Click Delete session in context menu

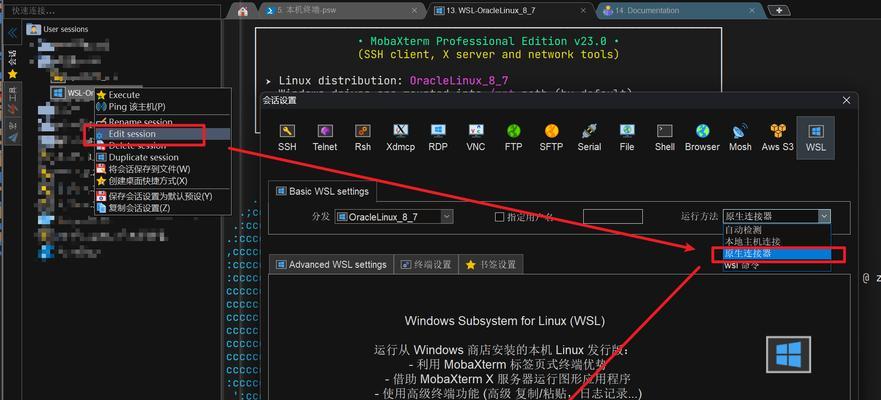click(x=163, y=146)
